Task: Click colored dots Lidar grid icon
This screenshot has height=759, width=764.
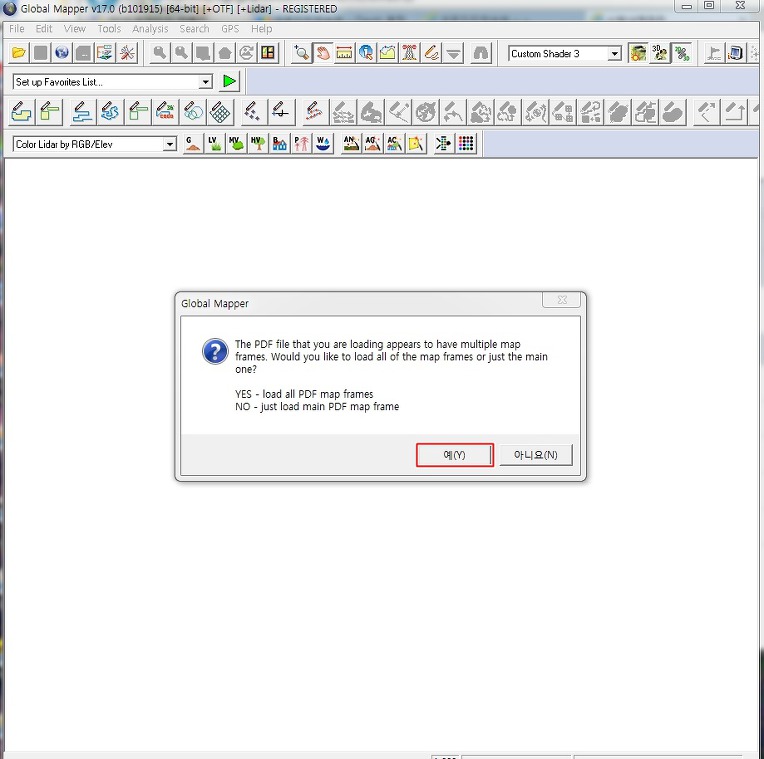Action: [466, 144]
